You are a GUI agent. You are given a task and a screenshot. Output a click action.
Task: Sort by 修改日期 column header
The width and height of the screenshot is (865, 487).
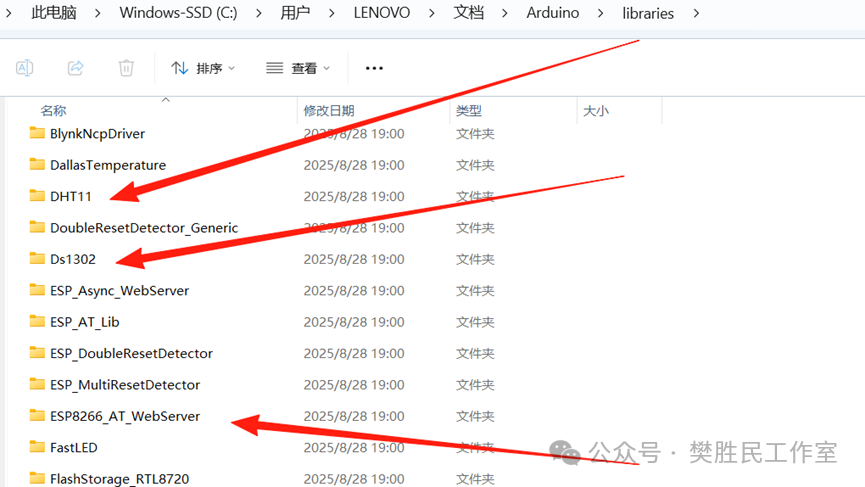[329, 111]
